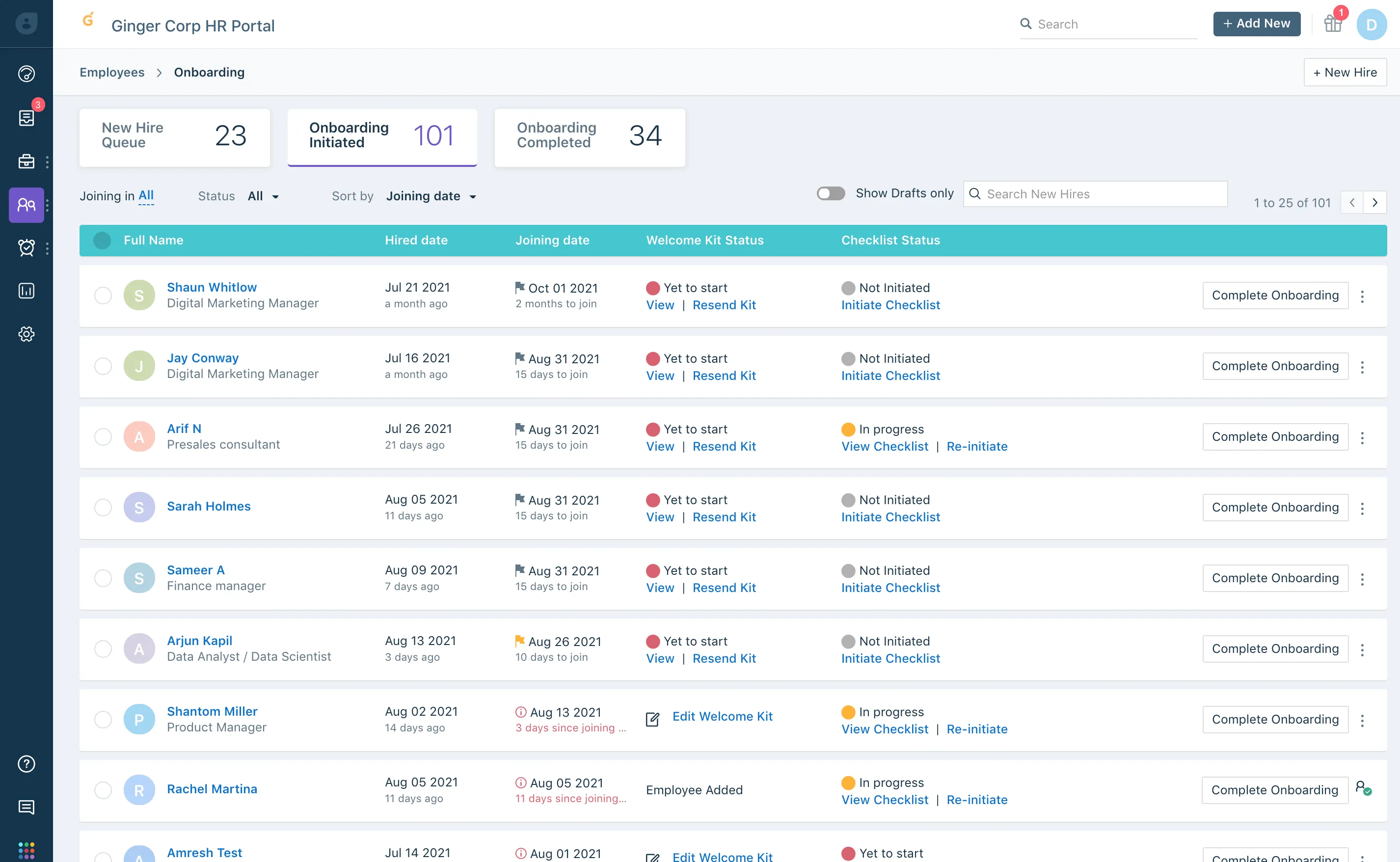Image resolution: width=1400 pixels, height=862 pixels.
Task: Expand the Joining in All filter dropdown
Action: pyautogui.click(x=145, y=195)
